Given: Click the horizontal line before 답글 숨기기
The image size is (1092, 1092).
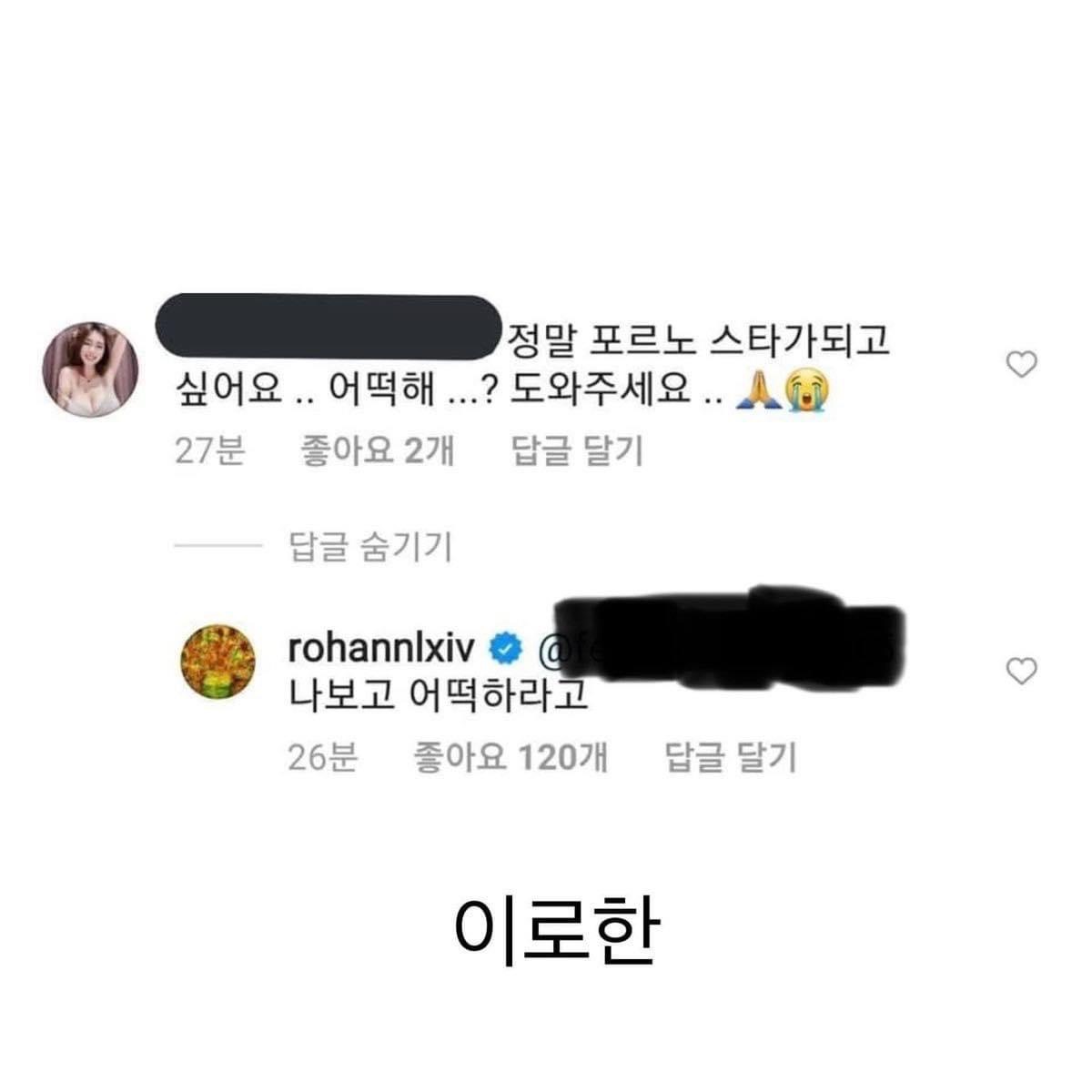Looking at the screenshot, I should 217,547.
